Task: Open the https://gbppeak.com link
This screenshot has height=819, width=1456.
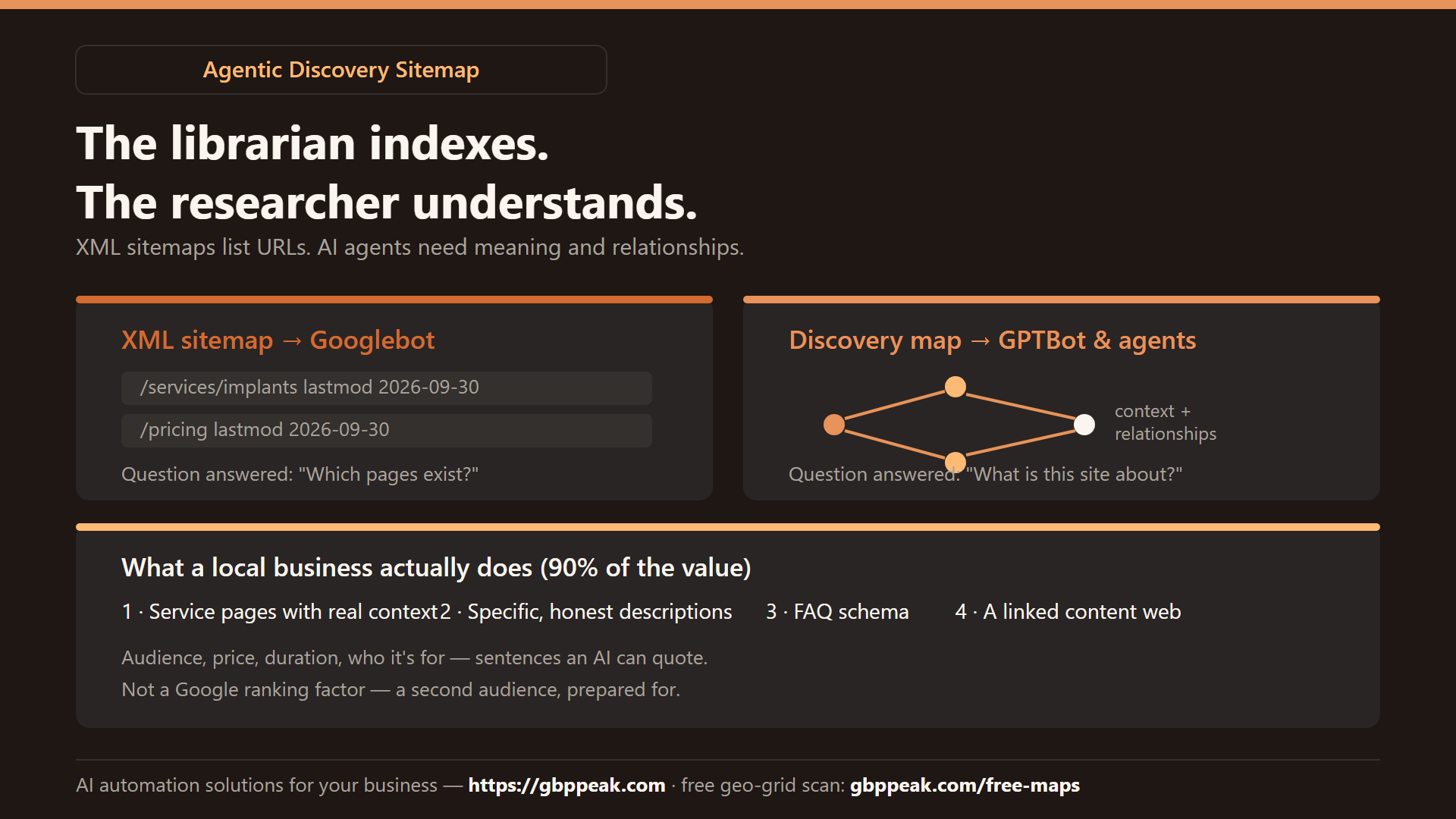Action: (566, 785)
